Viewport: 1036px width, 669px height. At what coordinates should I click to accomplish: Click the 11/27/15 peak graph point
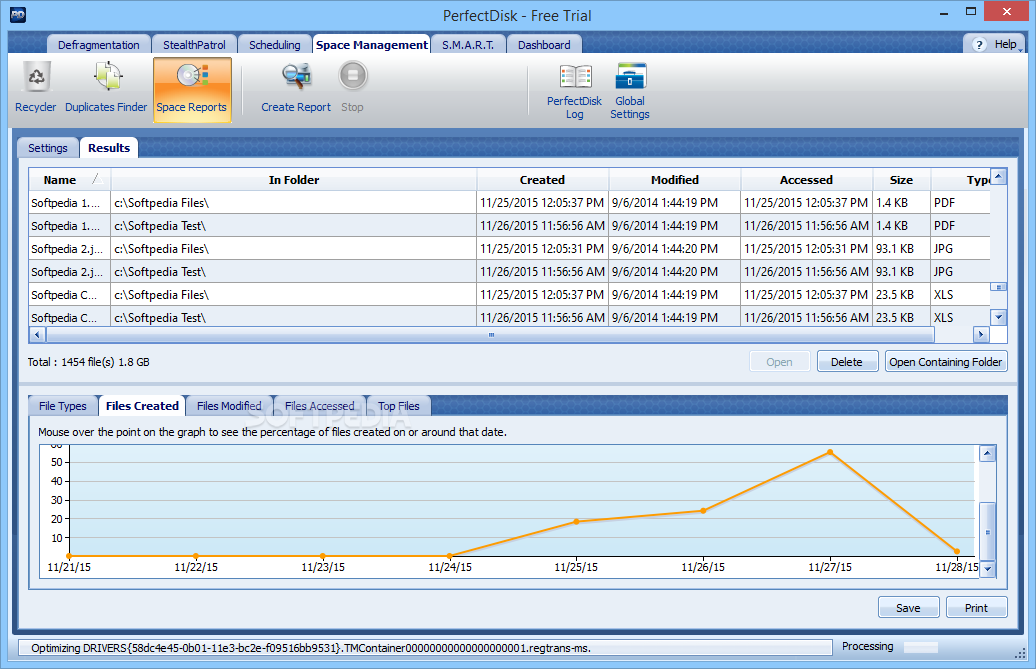(x=830, y=452)
